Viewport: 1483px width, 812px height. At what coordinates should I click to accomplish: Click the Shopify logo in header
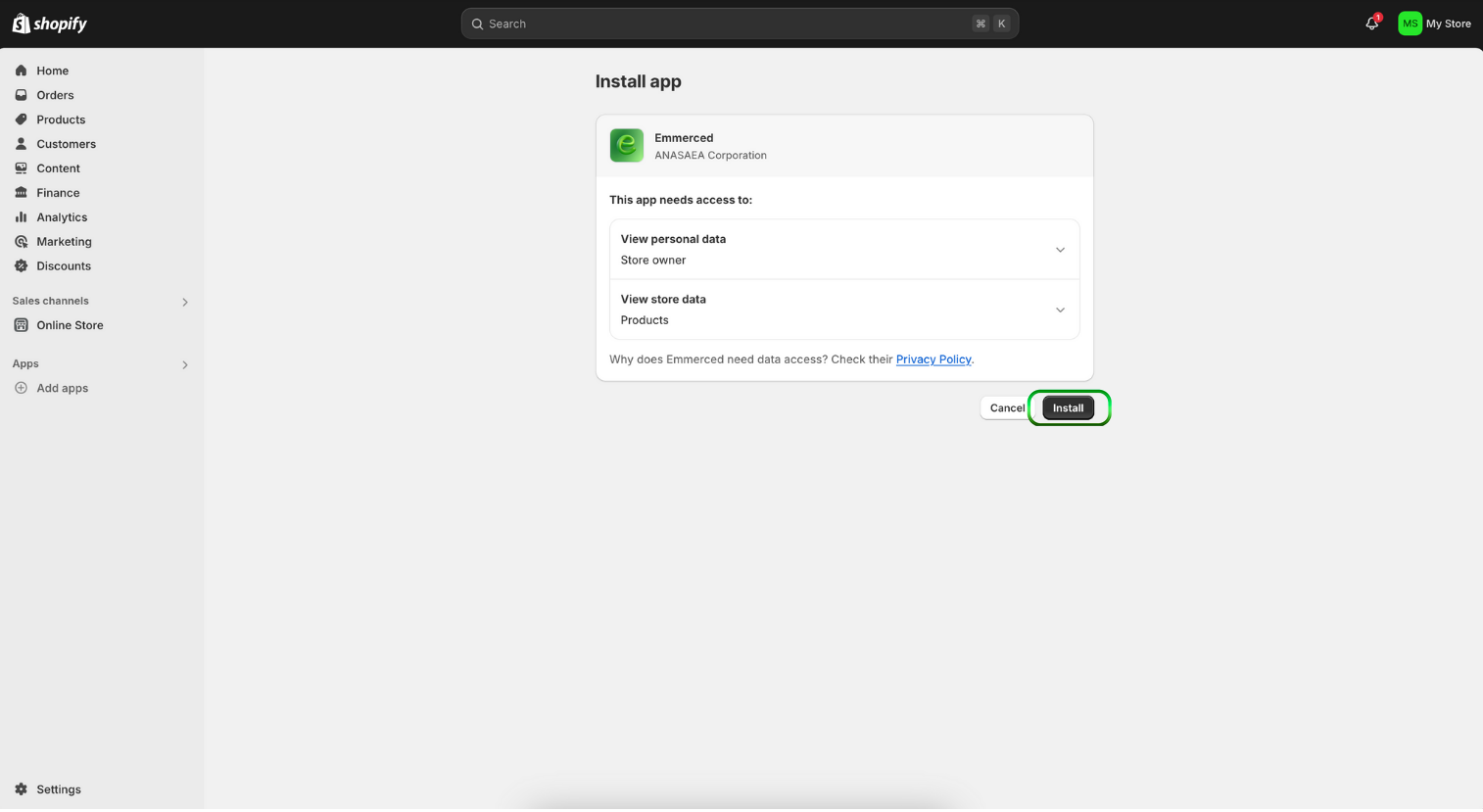[x=49, y=24]
